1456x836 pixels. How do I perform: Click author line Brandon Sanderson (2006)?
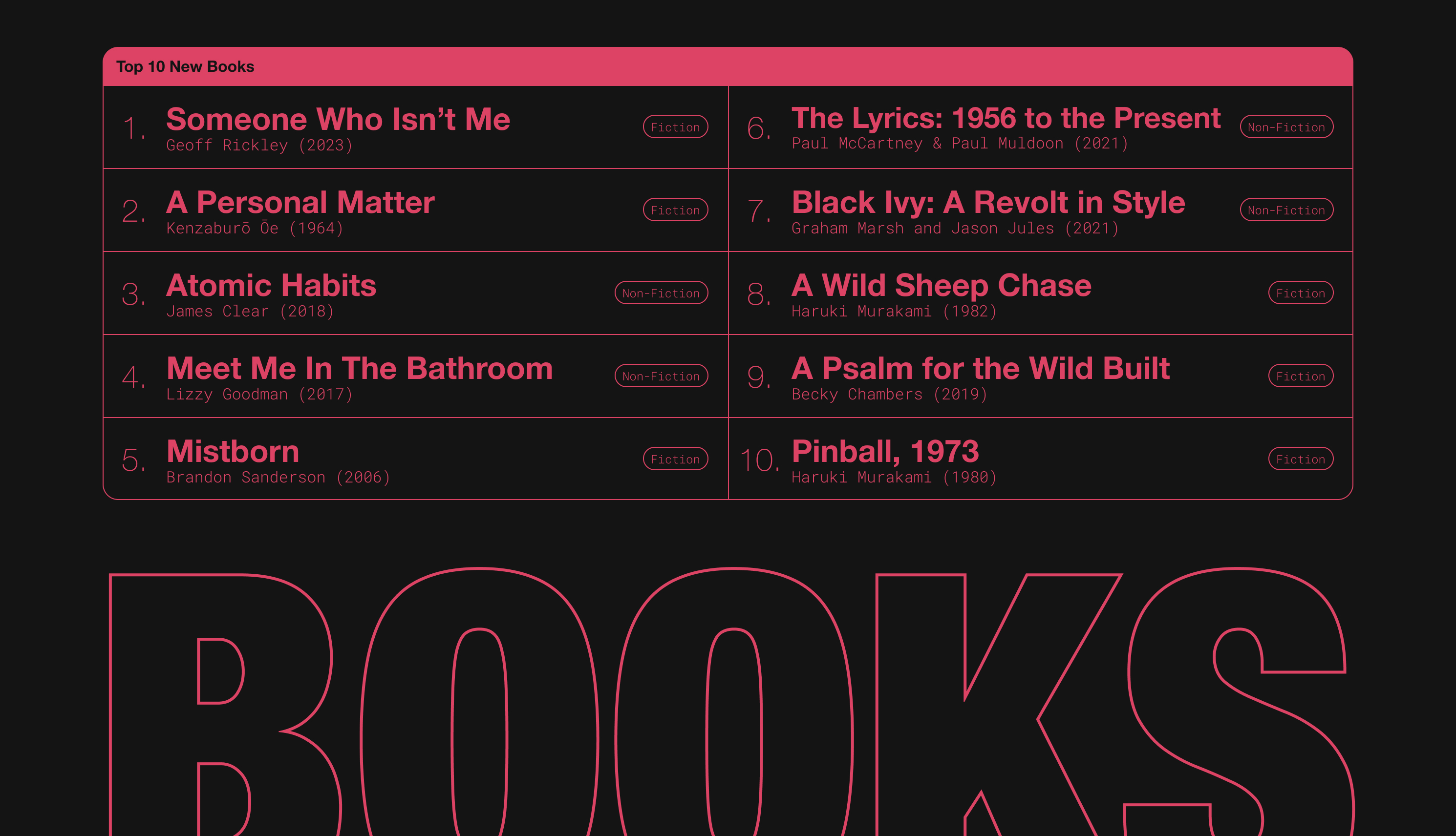click(x=278, y=477)
